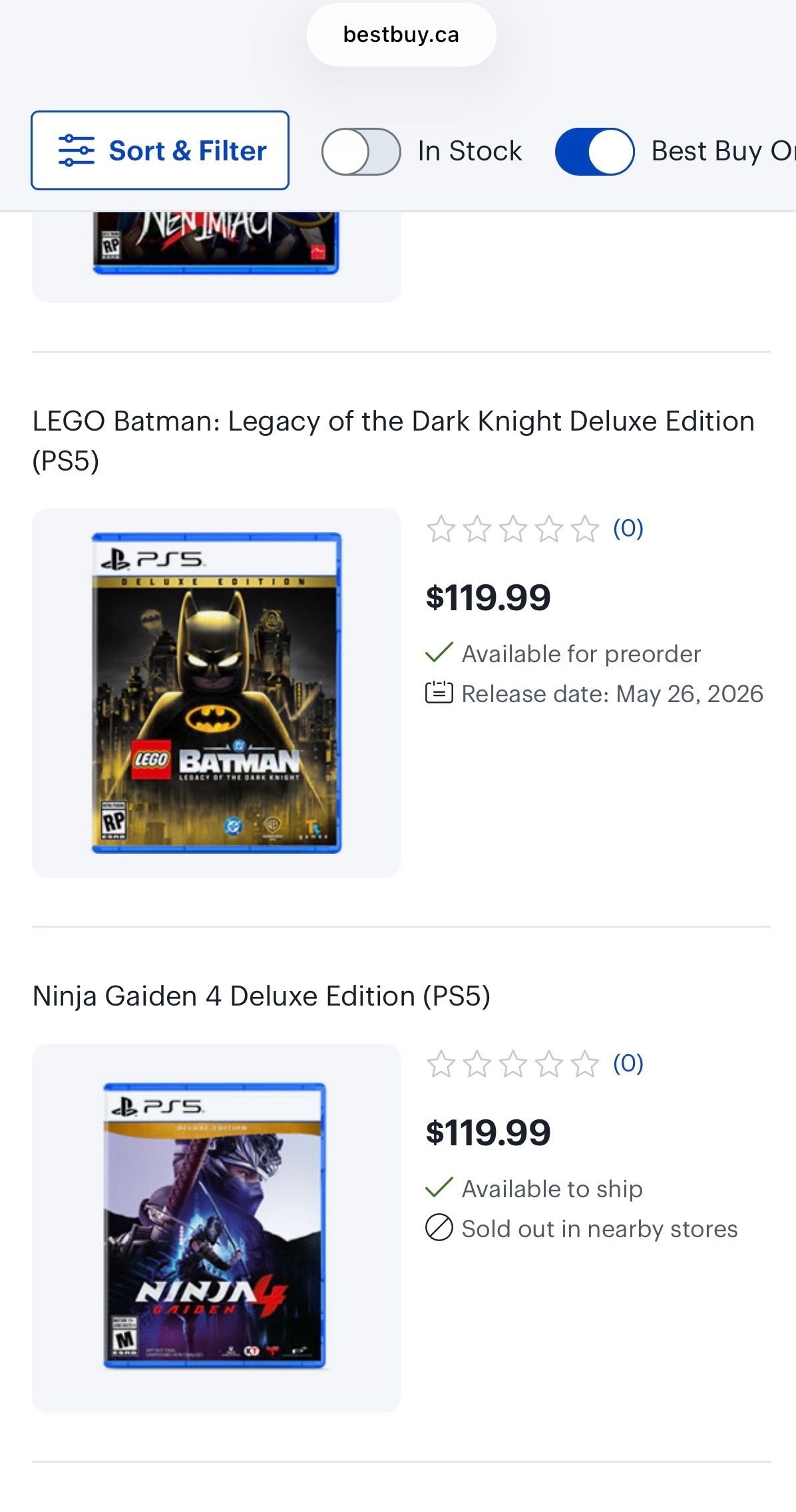Screen dimensions: 796x1512
Task: Click Ninja Gaiden 4 star rating row
Action: coord(512,1064)
